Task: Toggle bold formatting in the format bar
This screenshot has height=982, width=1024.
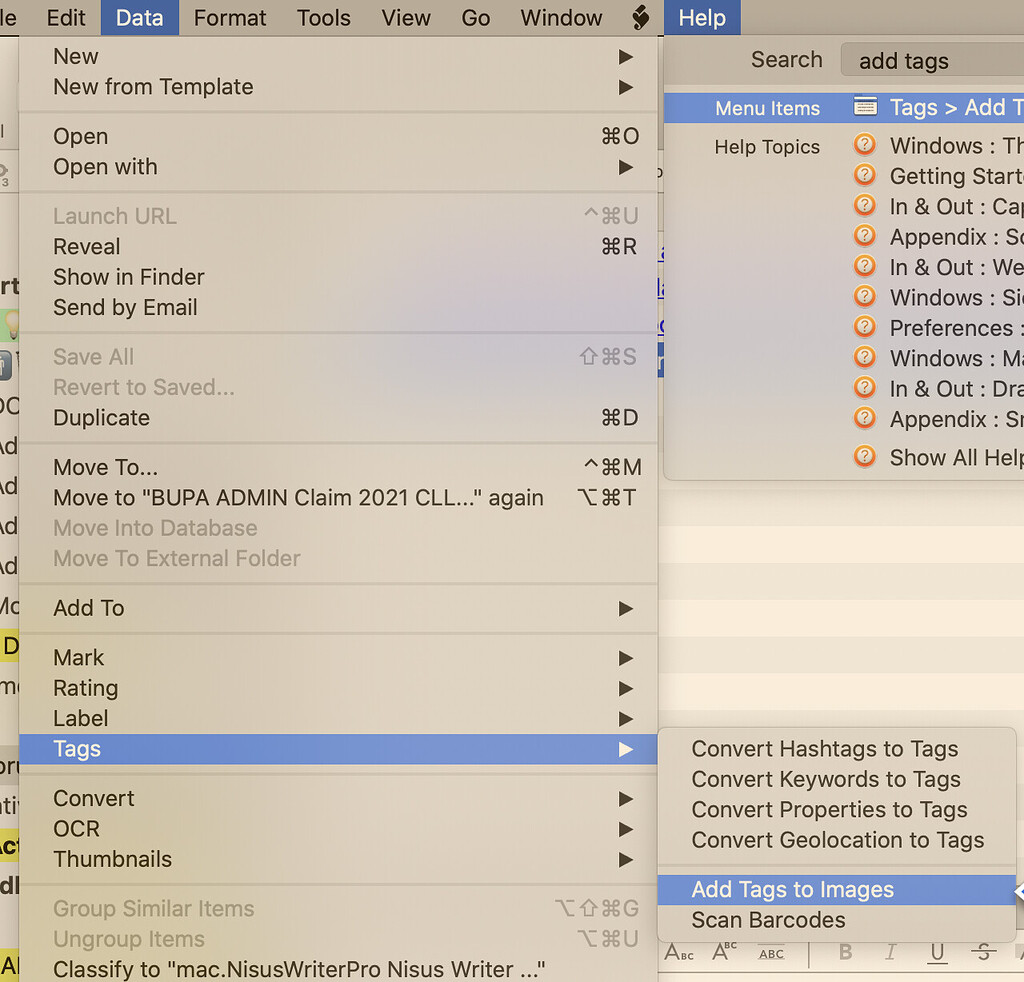Action: pyautogui.click(x=845, y=954)
